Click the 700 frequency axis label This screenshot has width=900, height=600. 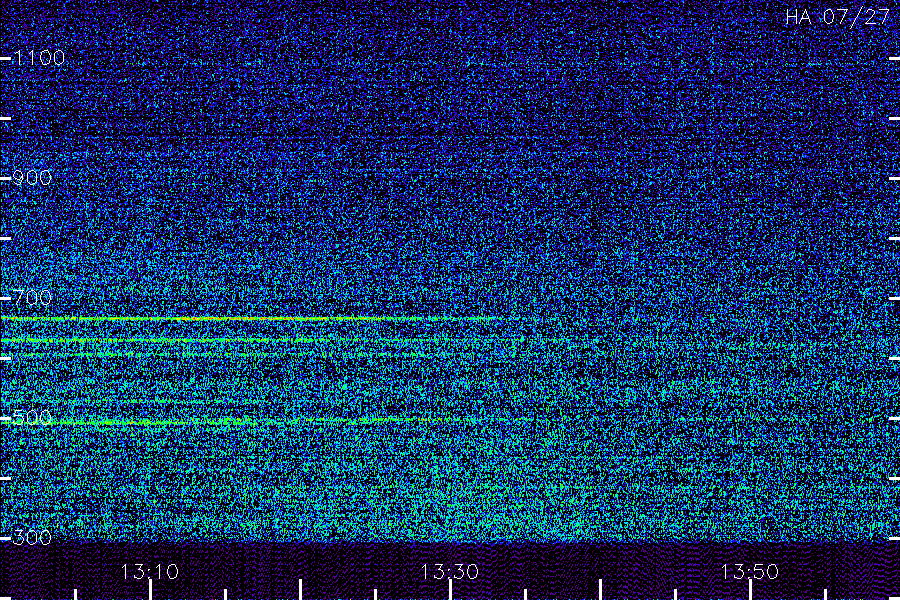coord(32,298)
